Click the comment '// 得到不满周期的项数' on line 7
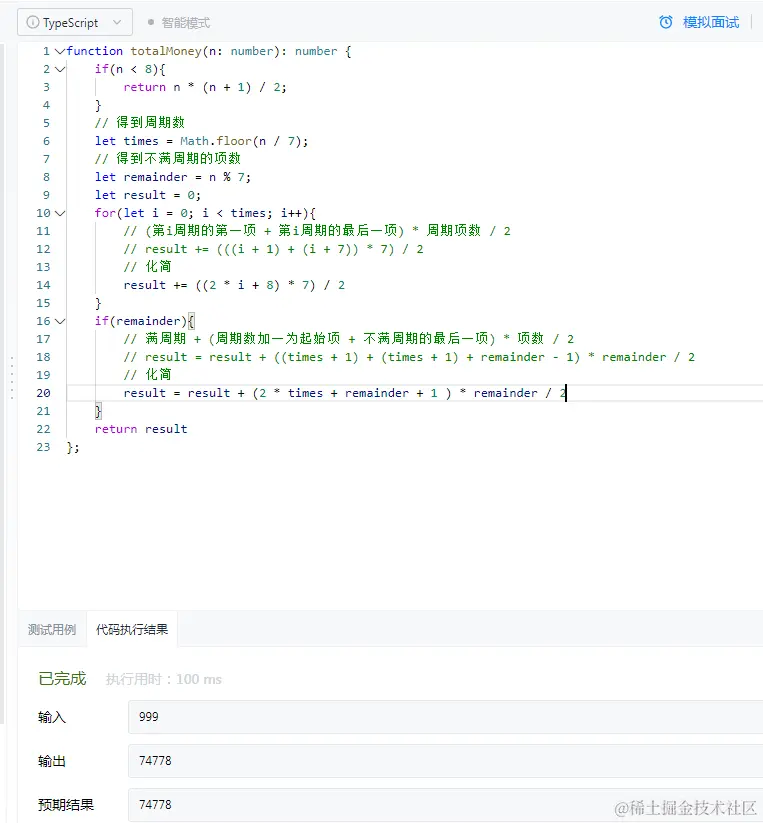The width and height of the screenshot is (763, 823). 167,159
